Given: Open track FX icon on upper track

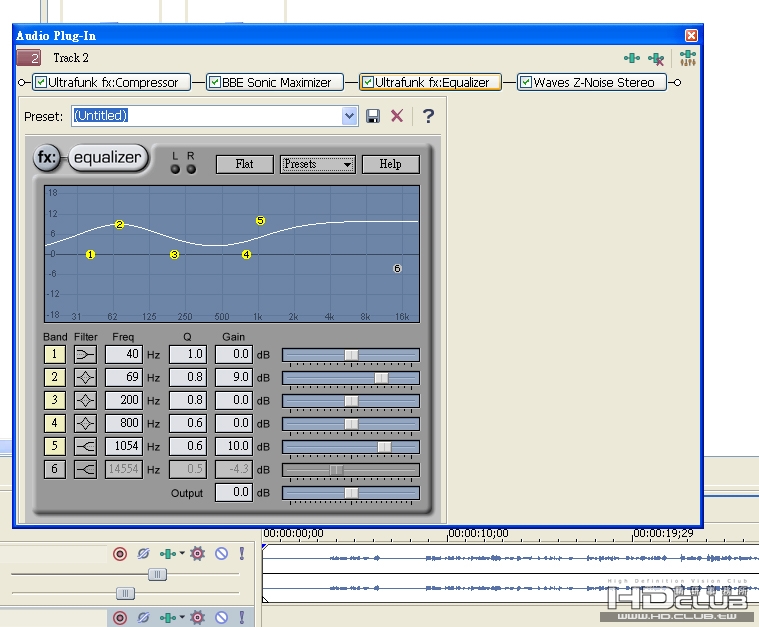Looking at the screenshot, I should click(x=167, y=553).
